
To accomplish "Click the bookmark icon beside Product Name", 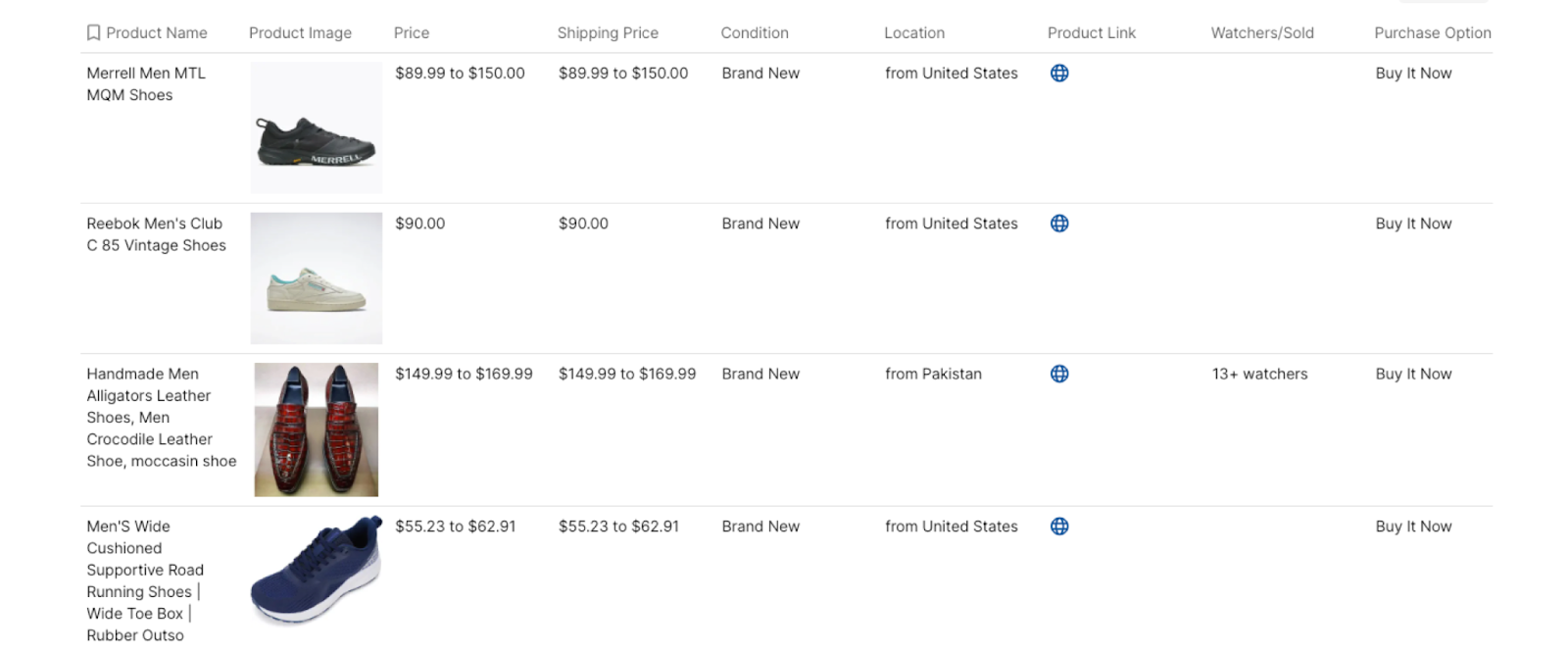I will coord(93,33).
